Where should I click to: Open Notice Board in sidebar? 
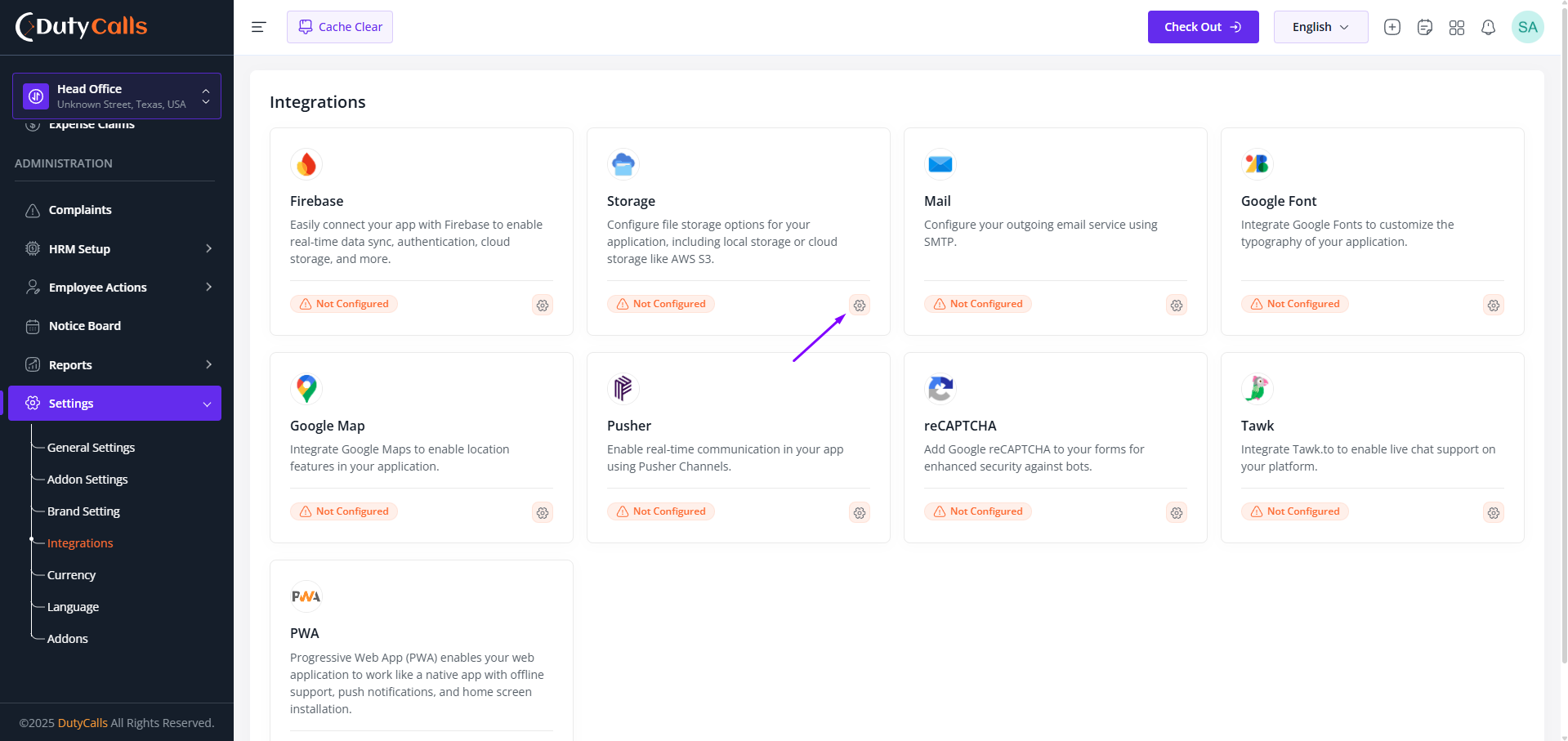point(84,326)
